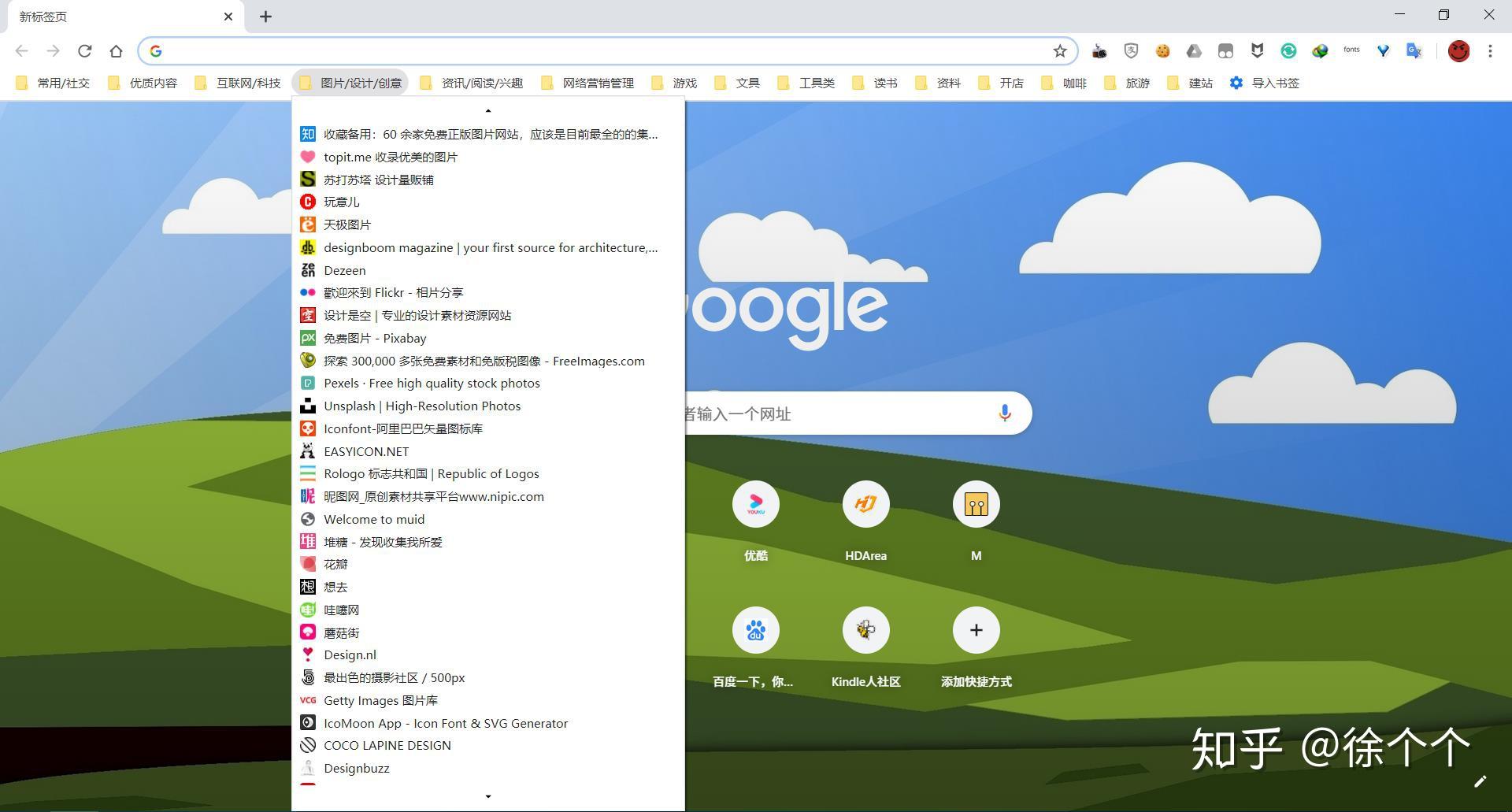The image size is (1512, 812).
Task: Open the 网络营销管理 bookmark folder
Action: (x=588, y=83)
